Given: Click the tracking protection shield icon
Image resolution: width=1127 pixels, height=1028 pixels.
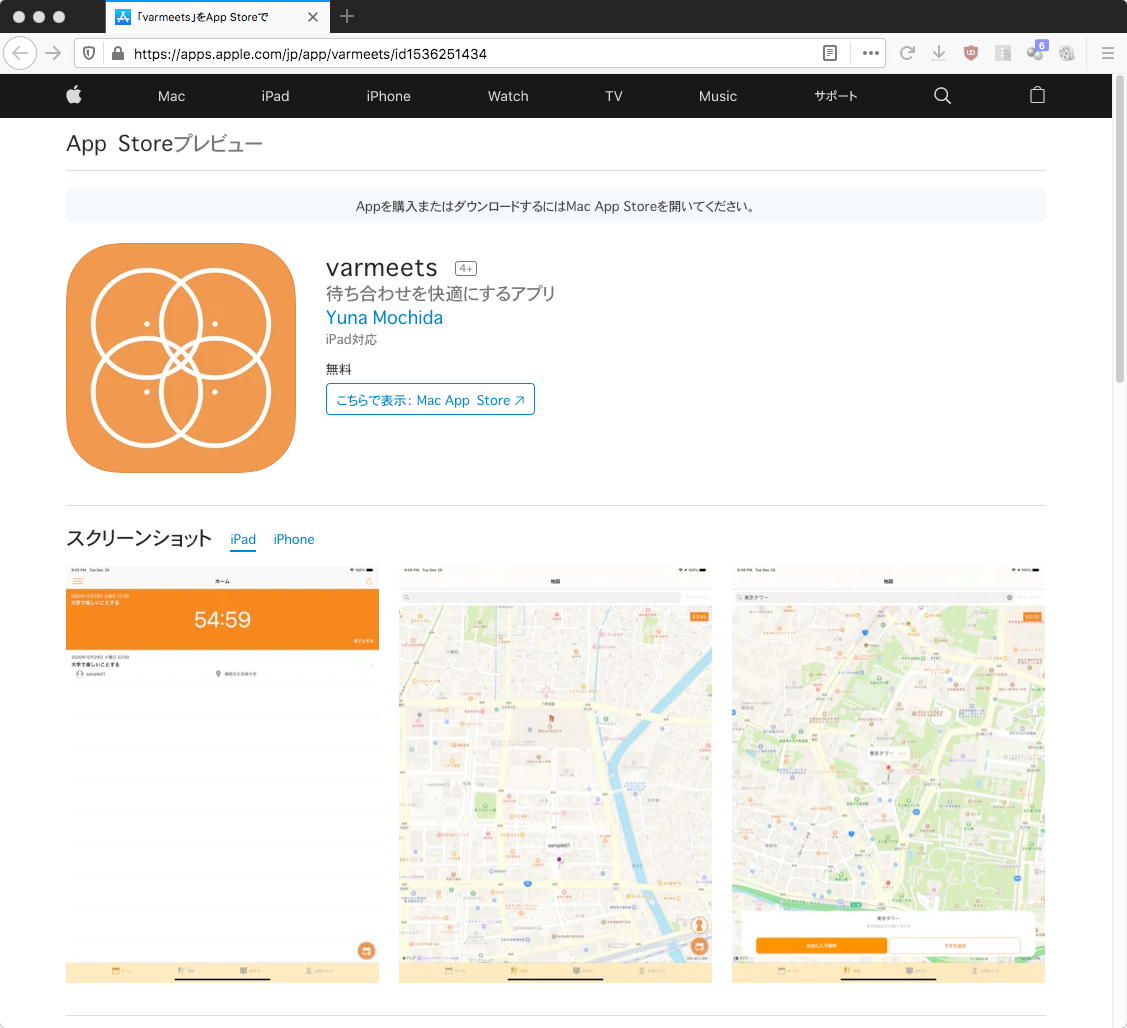Looking at the screenshot, I should click(88, 53).
